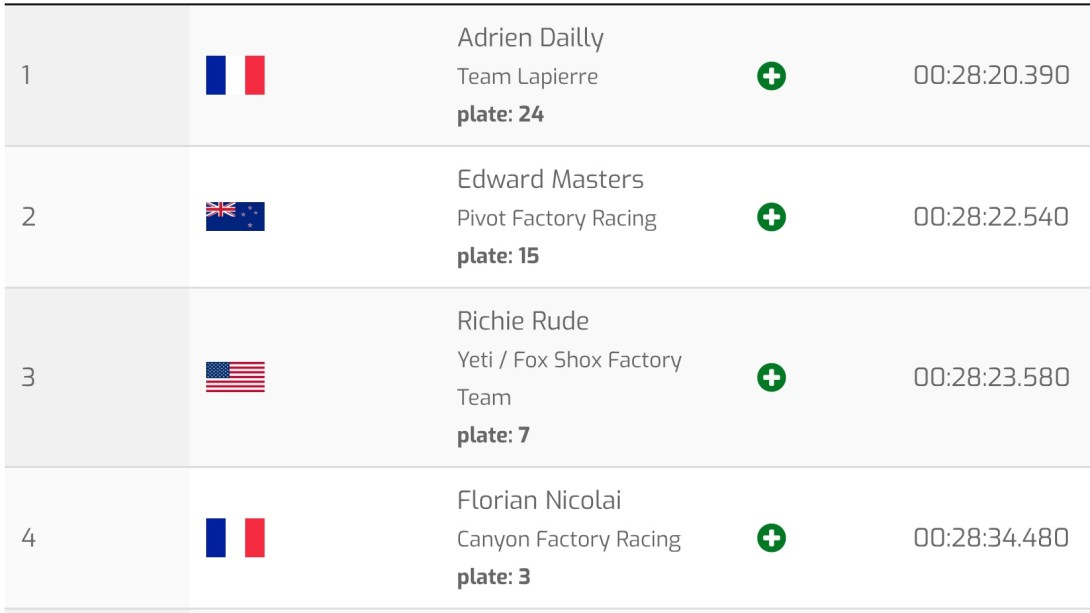The height and width of the screenshot is (613, 1090).
Task: Select the Richie Rude name
Action: [x=523, y=321]
